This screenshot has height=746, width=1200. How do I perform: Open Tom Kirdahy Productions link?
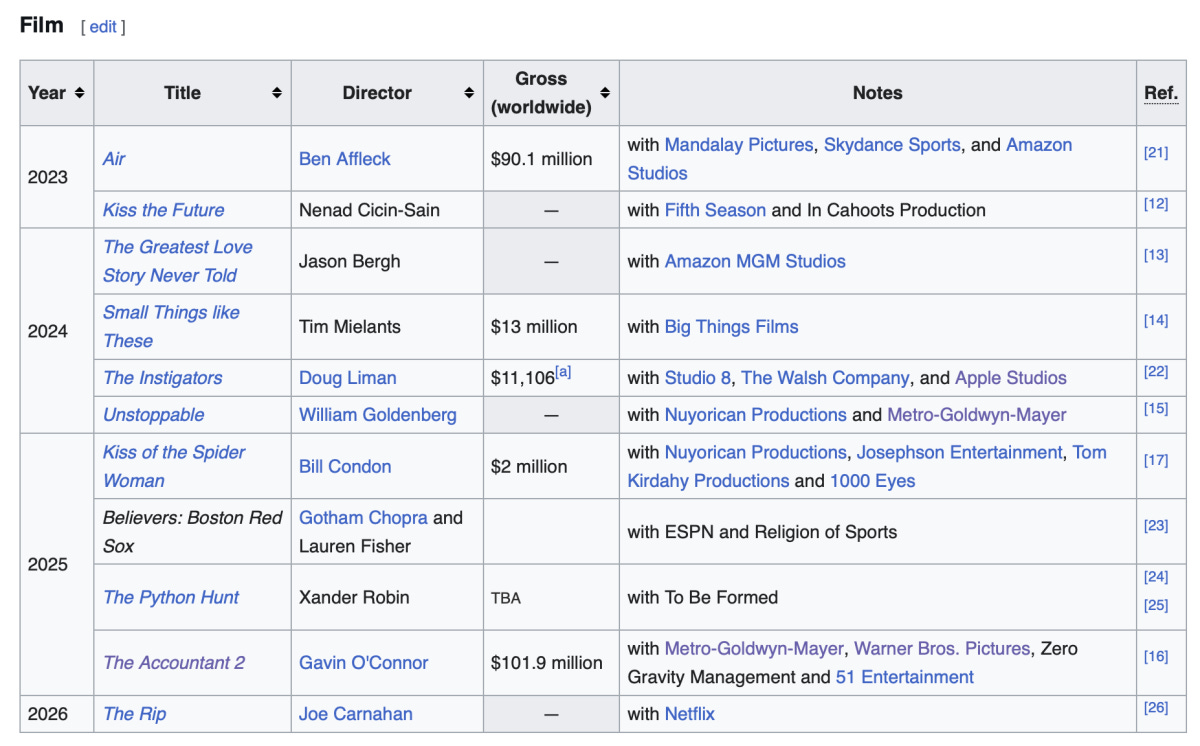point(867,467)
